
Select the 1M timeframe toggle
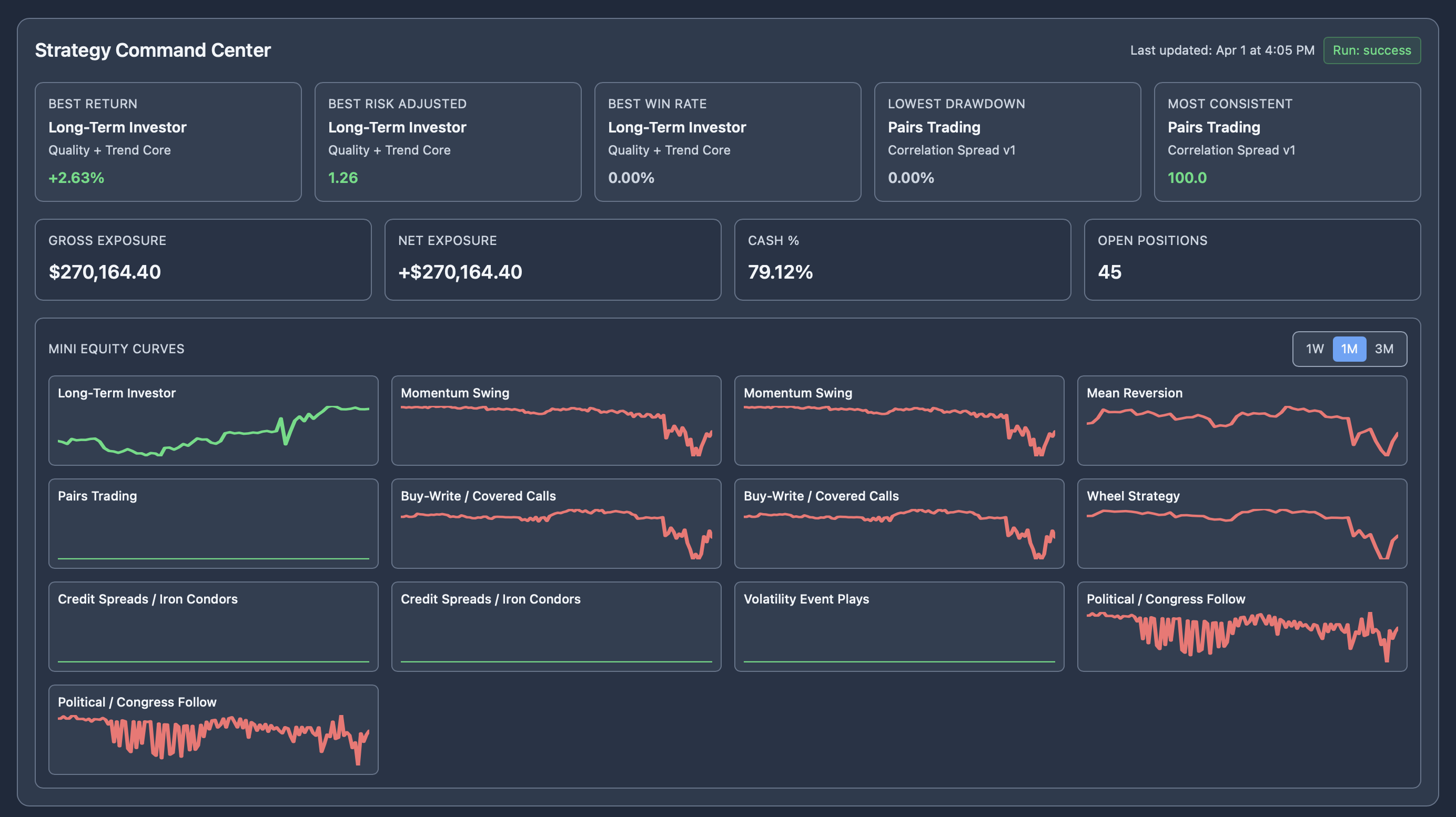tap(1350, 349)
